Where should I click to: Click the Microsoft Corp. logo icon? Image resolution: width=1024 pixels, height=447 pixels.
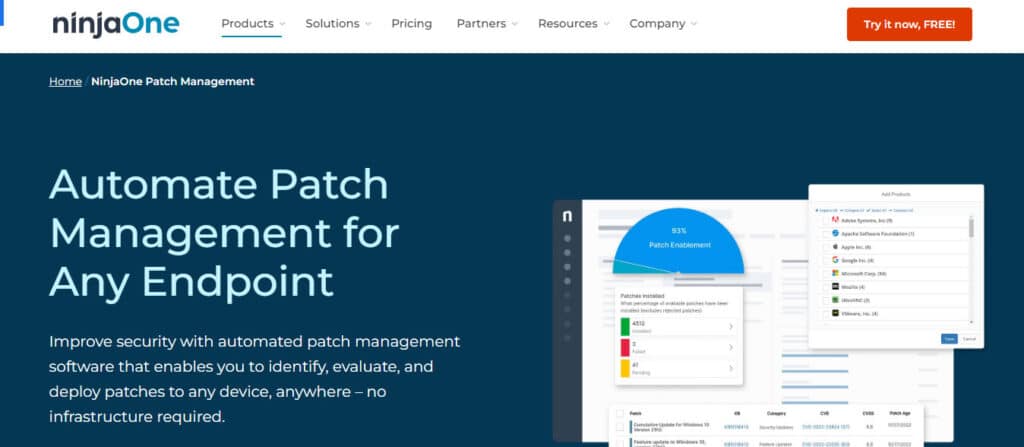(834, 273)
